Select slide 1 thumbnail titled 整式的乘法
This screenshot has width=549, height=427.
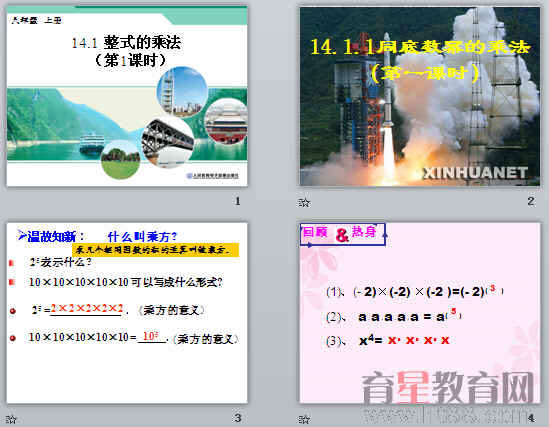tap(127, 96)
